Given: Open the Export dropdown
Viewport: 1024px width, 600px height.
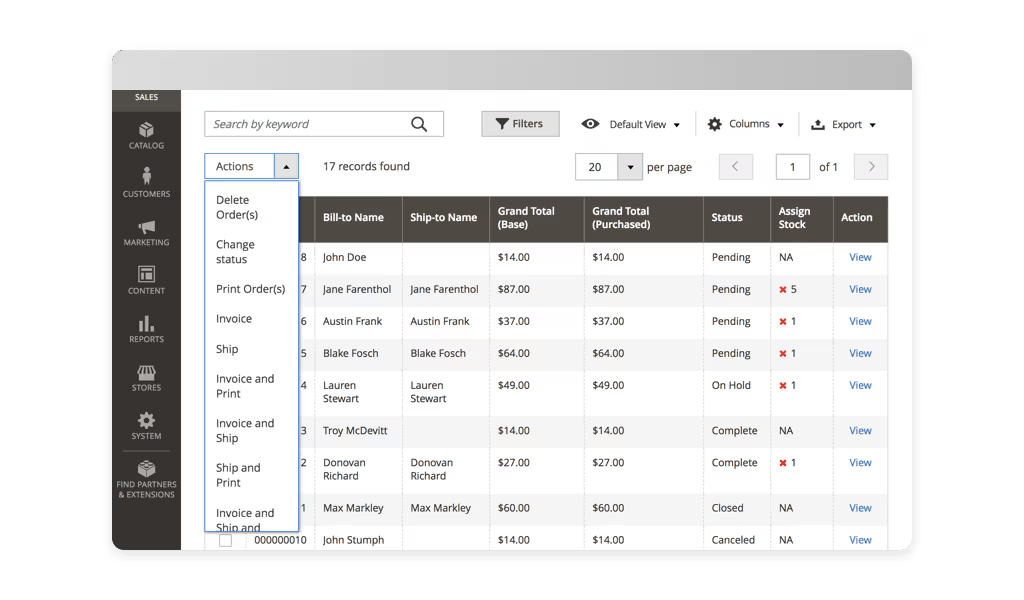Looking at the screenshot, I should pyautogui.click(x=843, y=124).
